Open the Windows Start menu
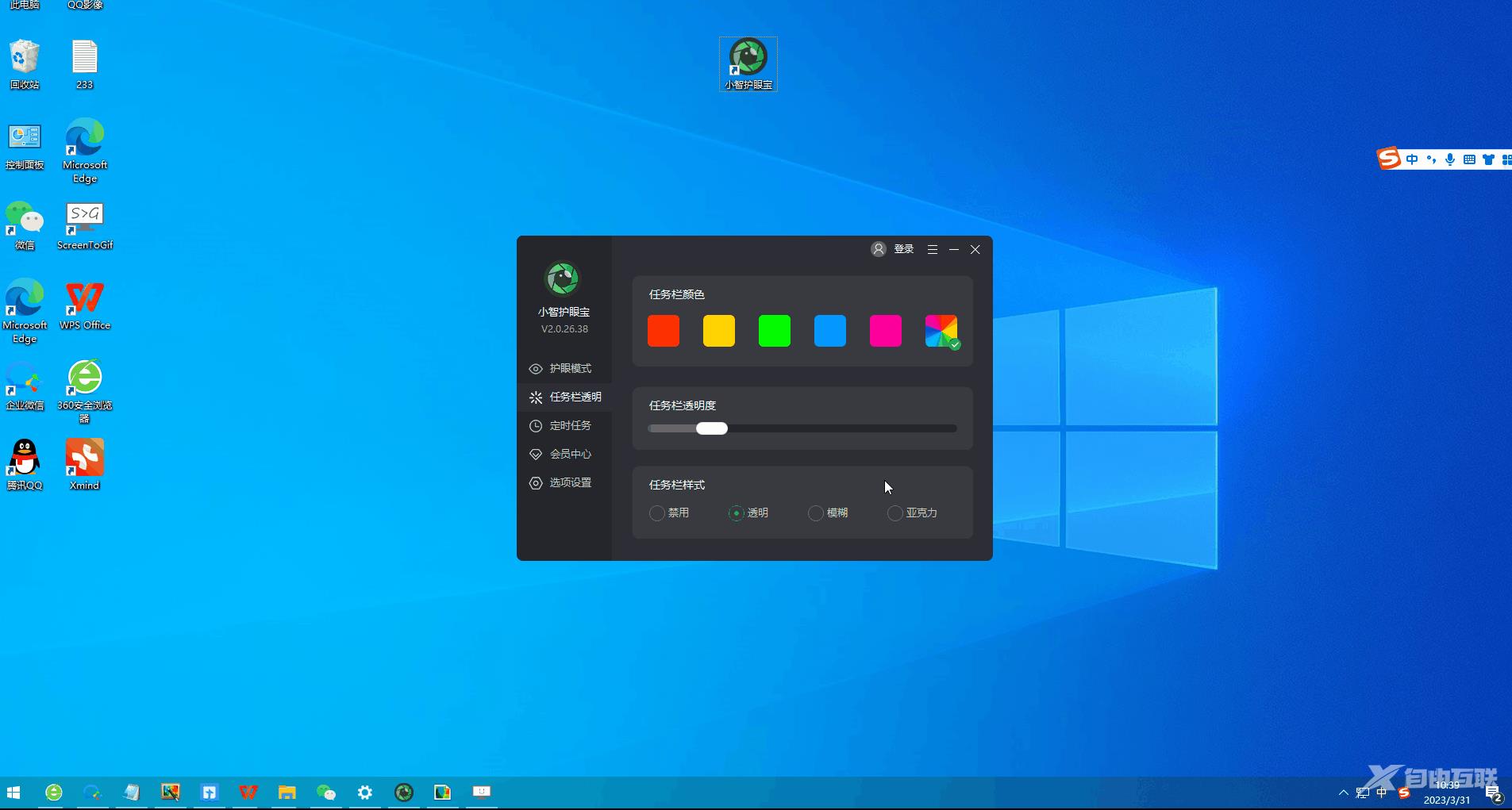Viewport: 1512px width, 810px height. pos(13,793)
